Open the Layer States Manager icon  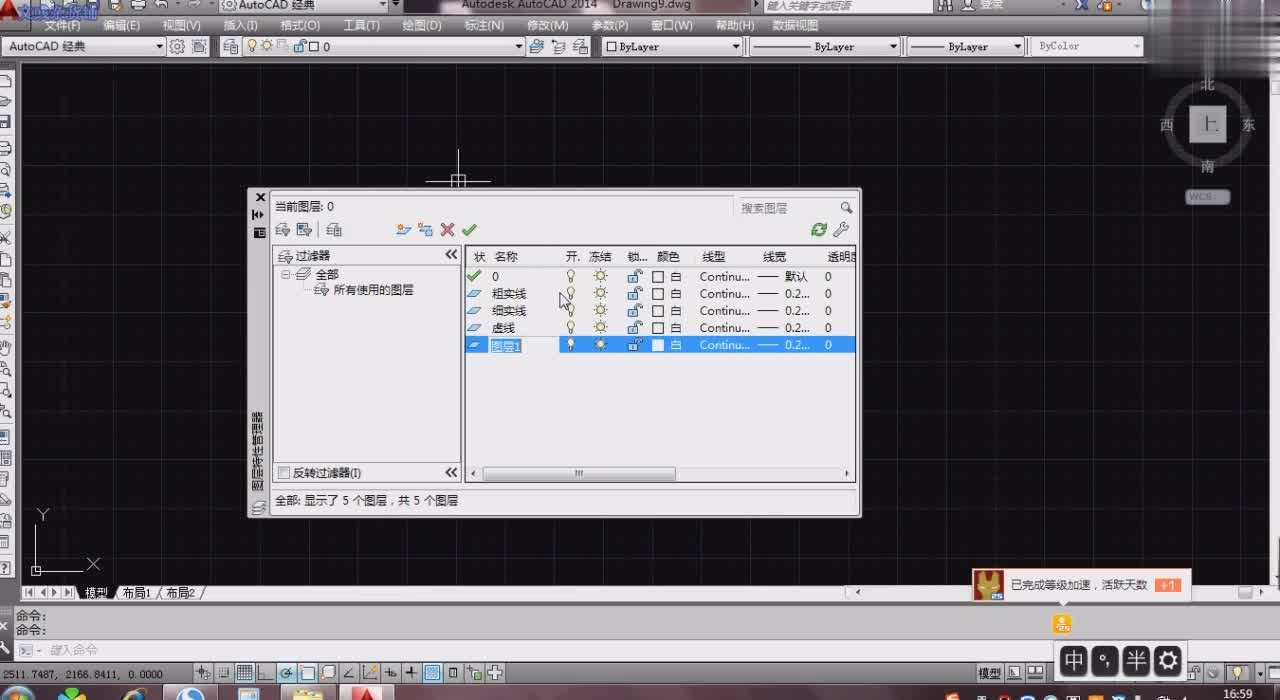[334, 230]
